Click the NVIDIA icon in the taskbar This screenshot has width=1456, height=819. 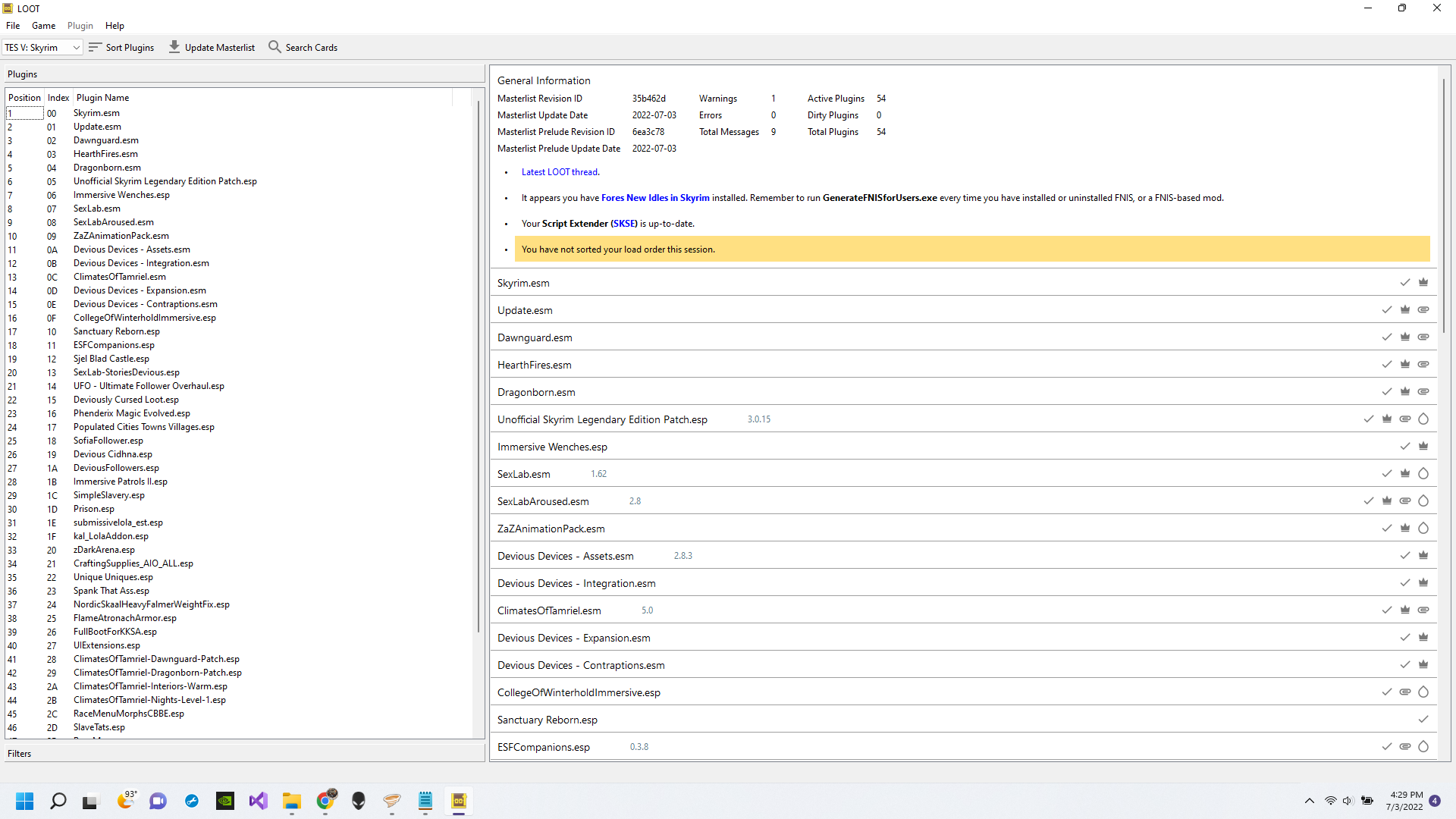225,801
